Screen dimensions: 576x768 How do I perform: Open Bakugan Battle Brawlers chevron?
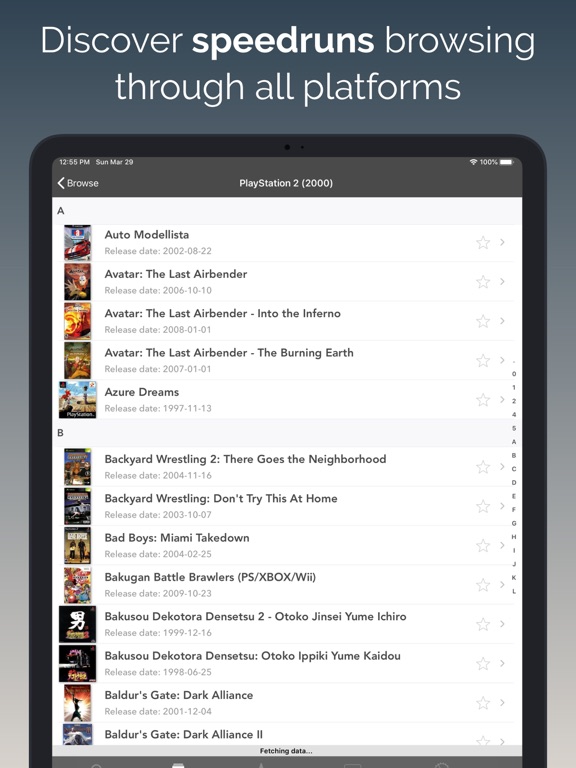(x=502, y=584)
